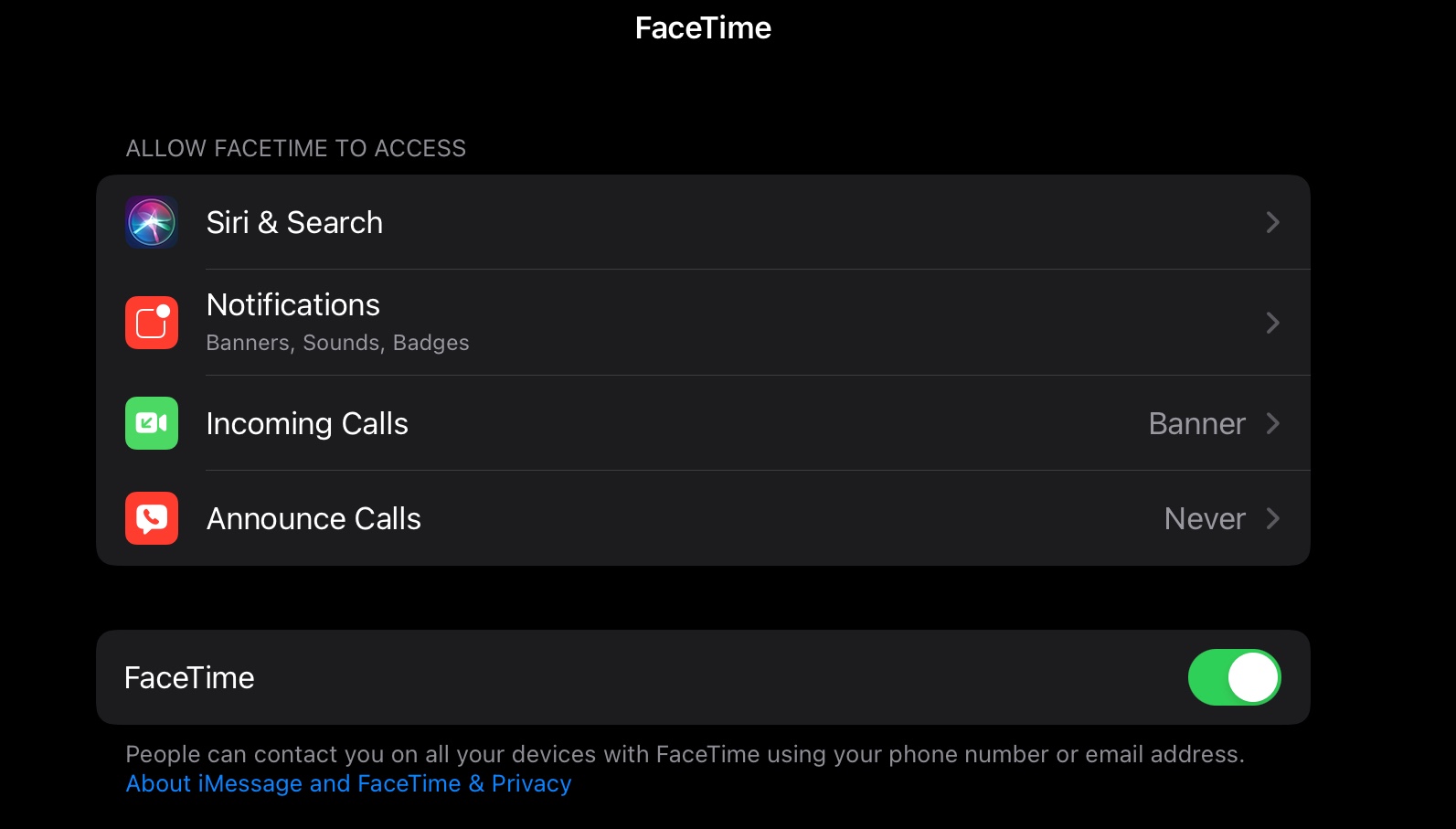Click the Allow FaceTime To Access header

pos(296,148)
